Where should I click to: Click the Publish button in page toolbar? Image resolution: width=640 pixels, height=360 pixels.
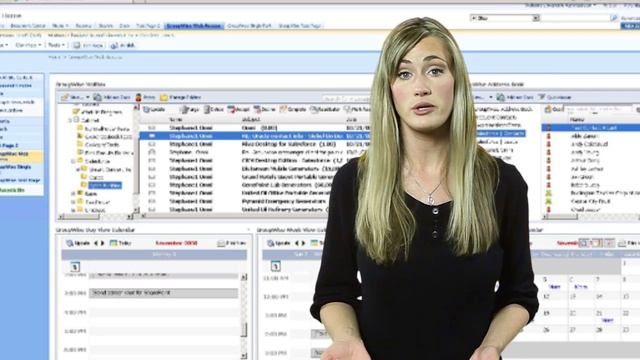(x=122, y=45)
